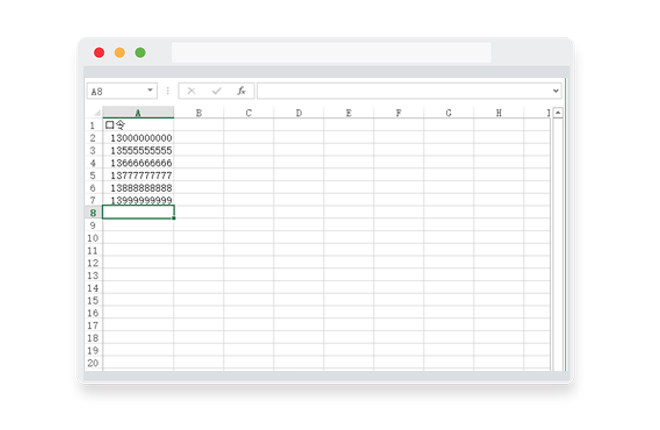
Task: Click cell A2 containing 13000000000
Action: pos(138,138)
